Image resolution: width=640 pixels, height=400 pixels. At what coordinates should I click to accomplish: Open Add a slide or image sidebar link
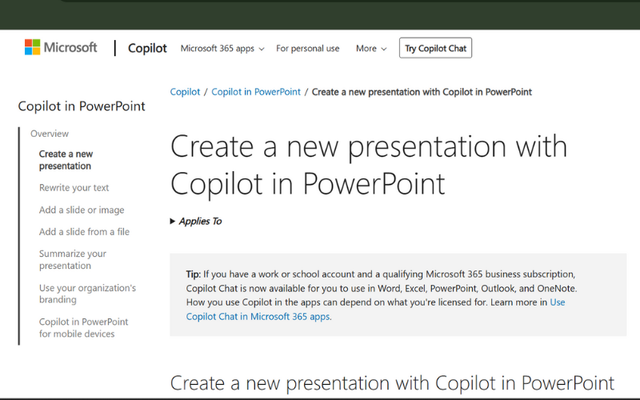[82, 210]
